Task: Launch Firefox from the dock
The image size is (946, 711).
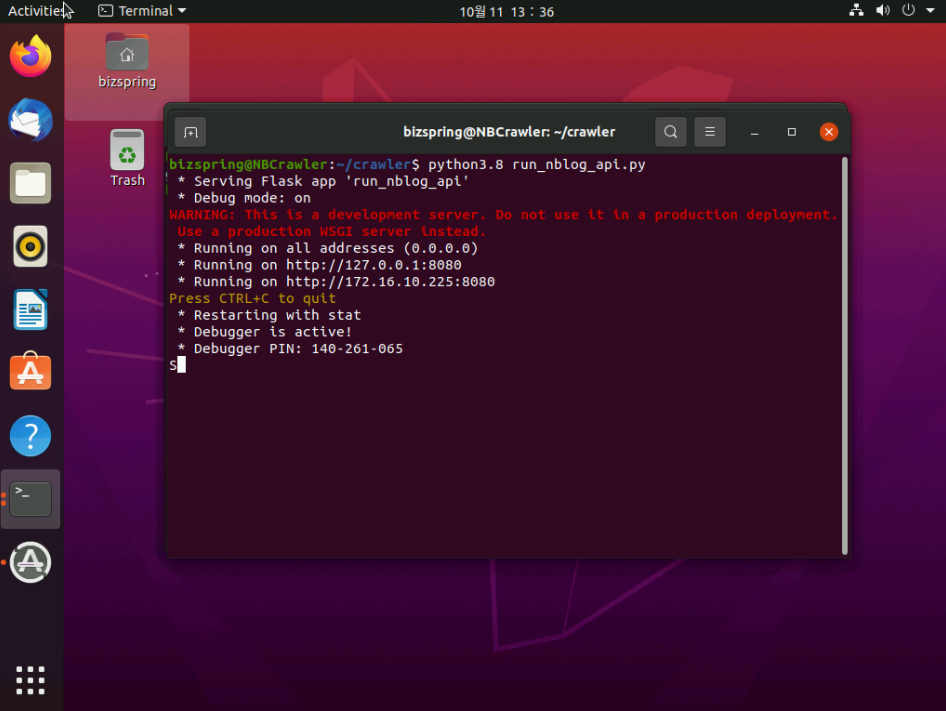Action: (x=30, y=57)
